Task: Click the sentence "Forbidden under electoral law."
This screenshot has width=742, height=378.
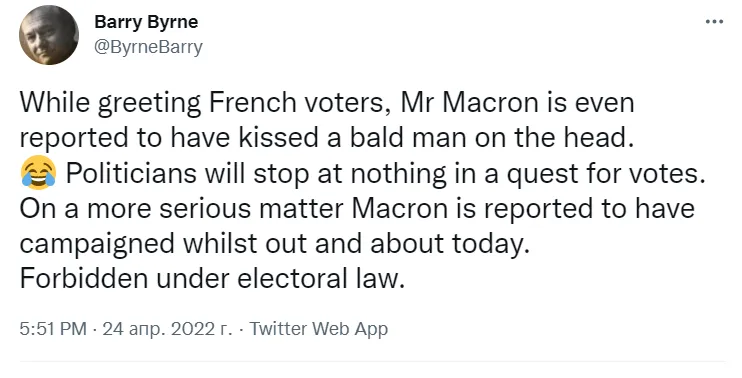Action: (212, 279)
